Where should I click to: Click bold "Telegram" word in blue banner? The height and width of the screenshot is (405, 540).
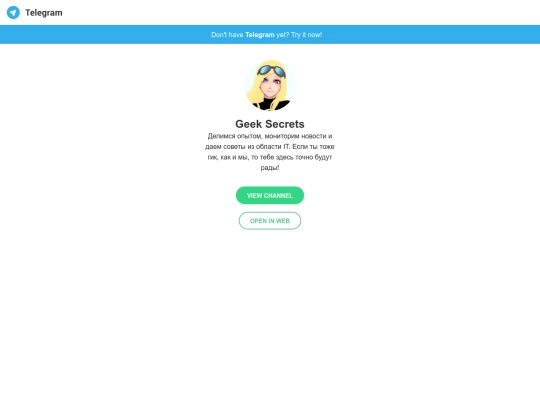pyautogui.click(x=260, y=35)
